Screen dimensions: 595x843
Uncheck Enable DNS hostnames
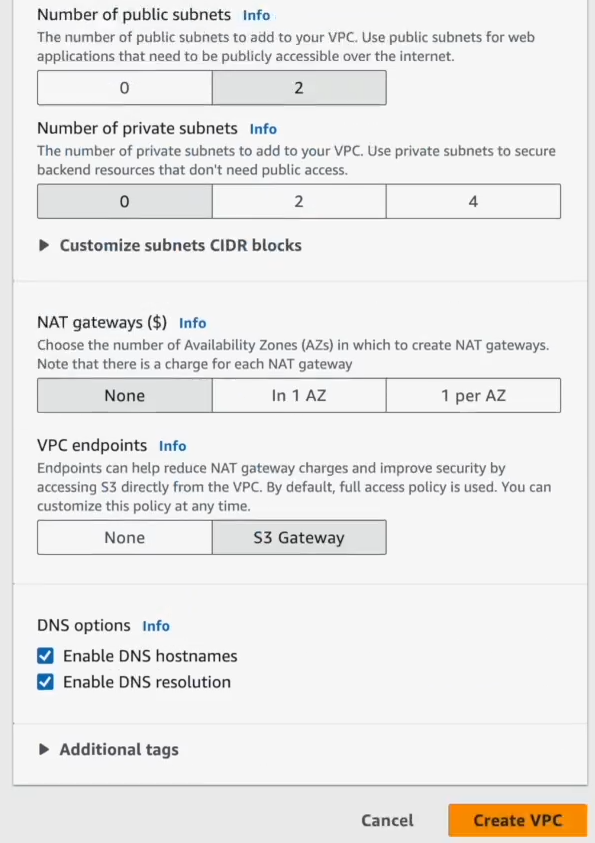point(45,656)
